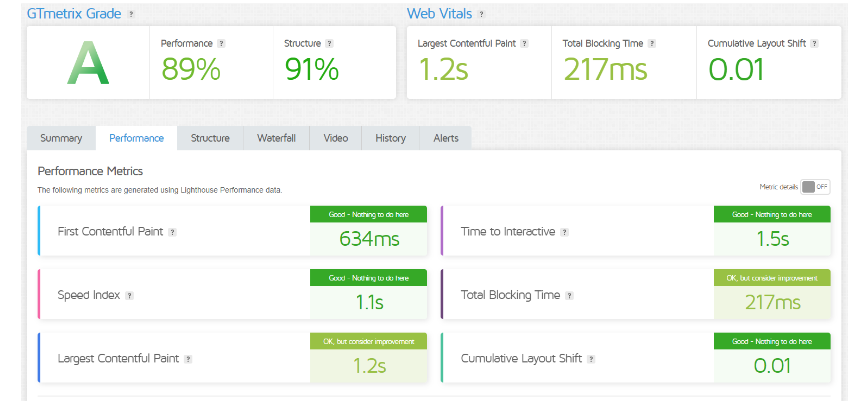Click the 1.2s value in Performance Metrics
The image size is (852, 411).
click(x=369, y=366)
